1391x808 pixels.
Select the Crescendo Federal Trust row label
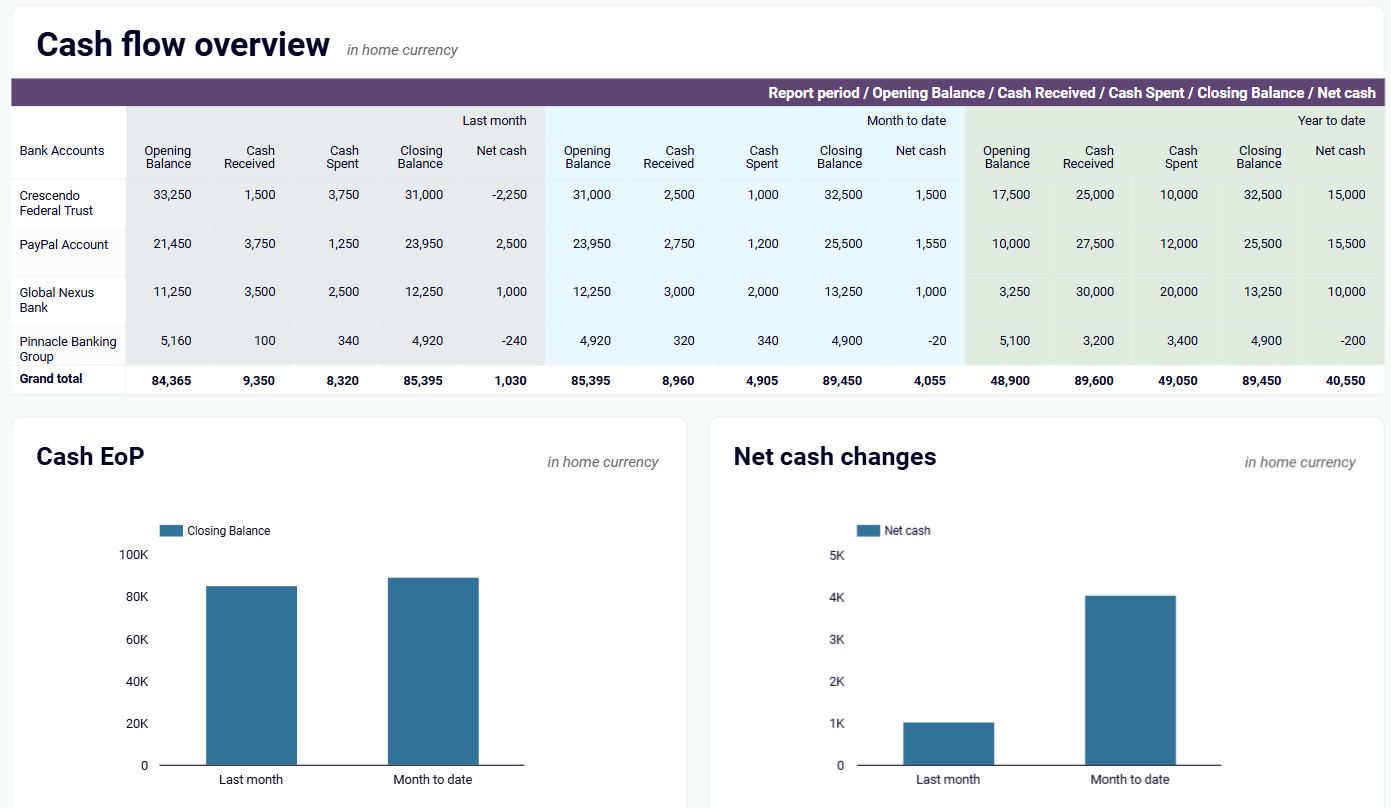coord(56,203)
